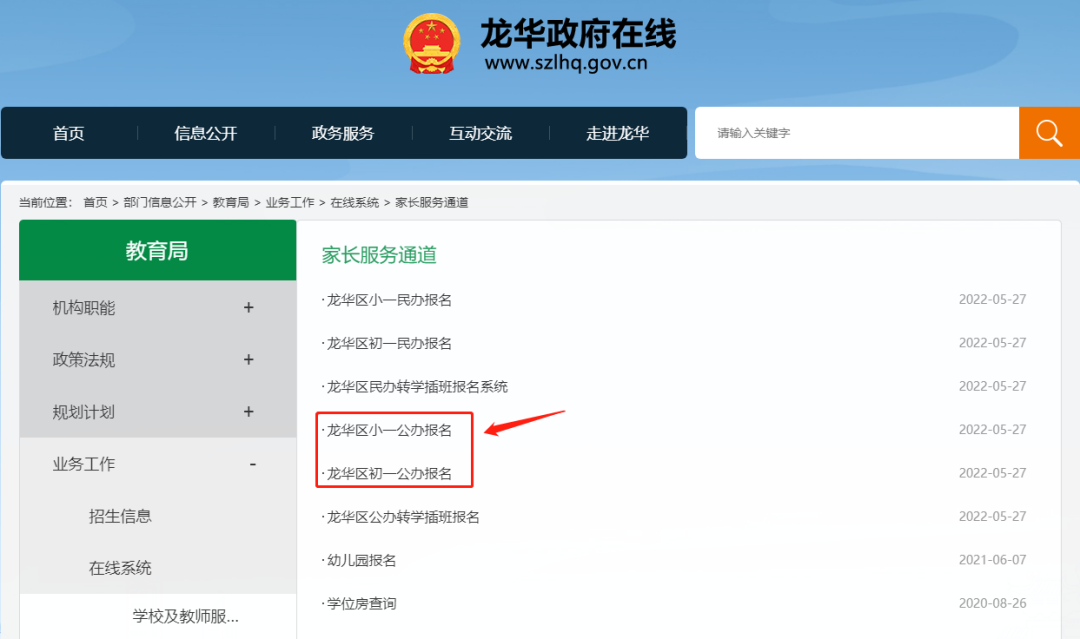Click 首页 in the breadcrumb
The image size is (1080, 639).
pyautogui.click(x=95, y=202)
